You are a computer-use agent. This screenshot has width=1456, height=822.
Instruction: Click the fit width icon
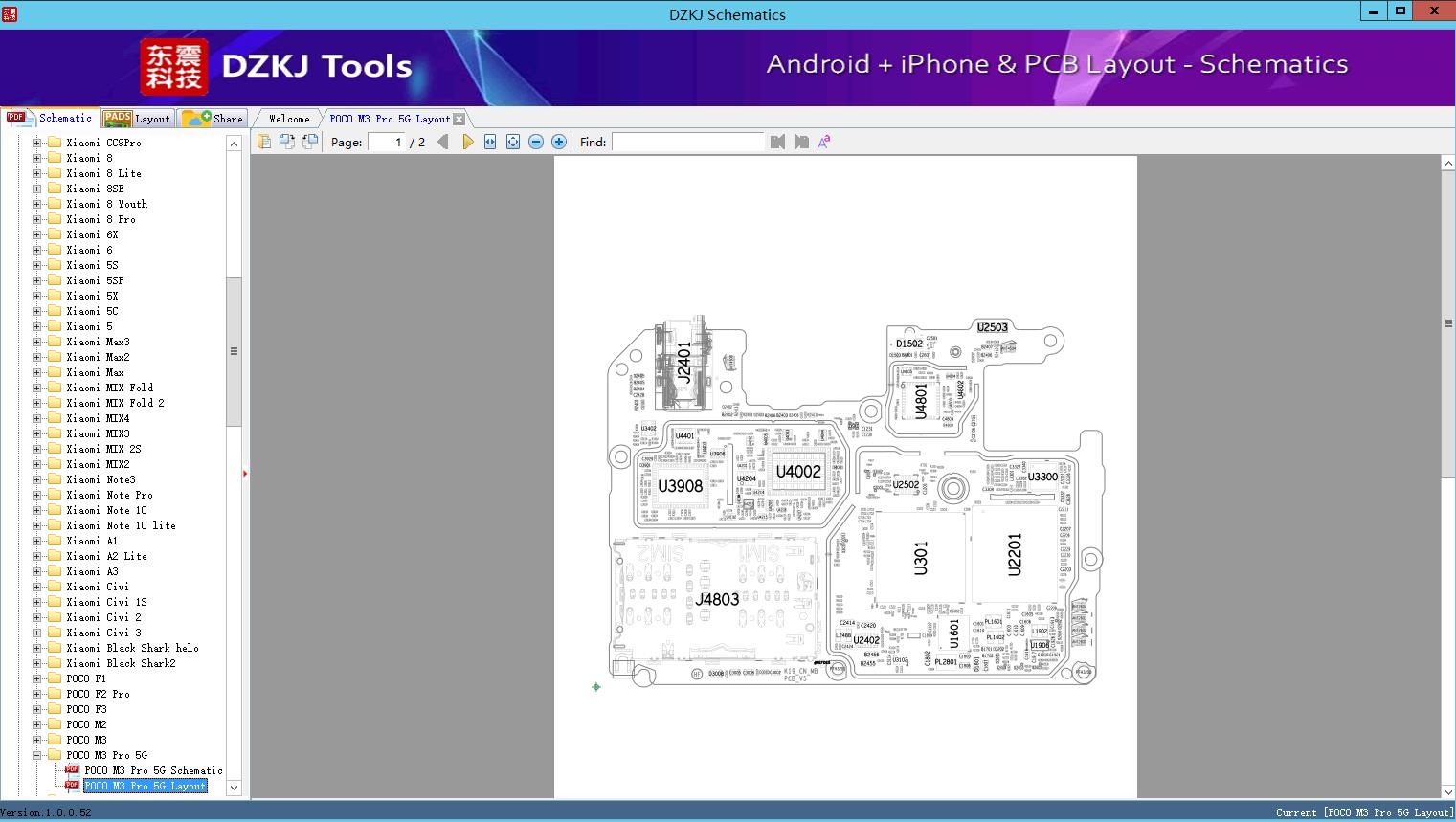(490, 142)
